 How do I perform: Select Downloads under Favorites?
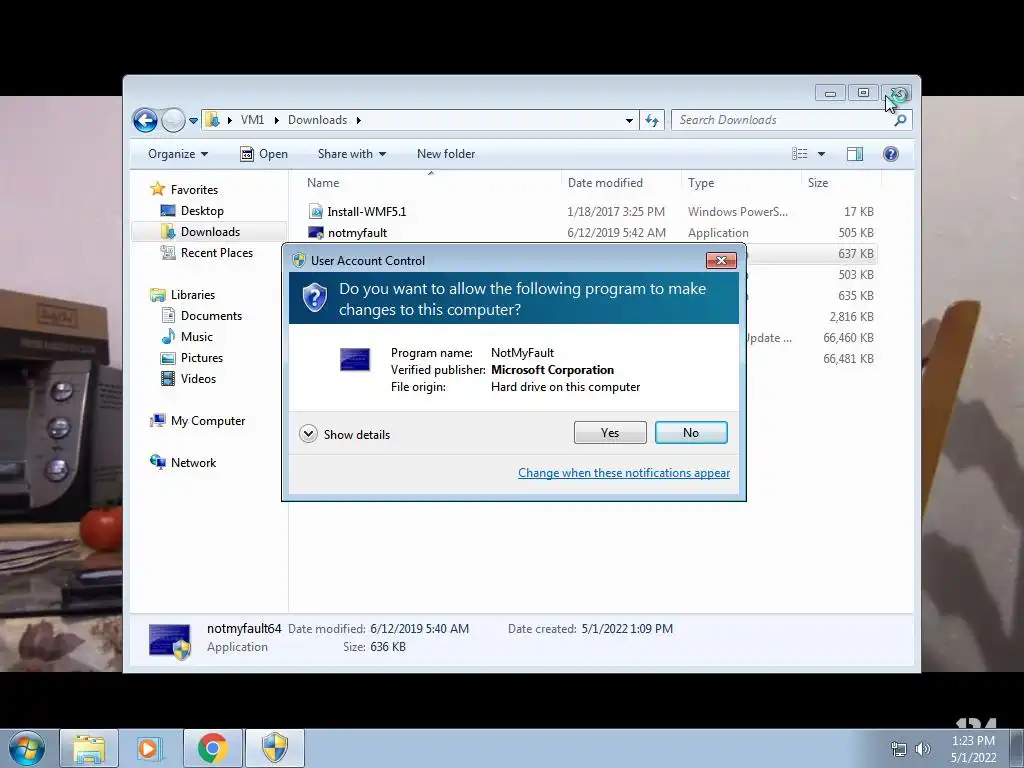210,232
